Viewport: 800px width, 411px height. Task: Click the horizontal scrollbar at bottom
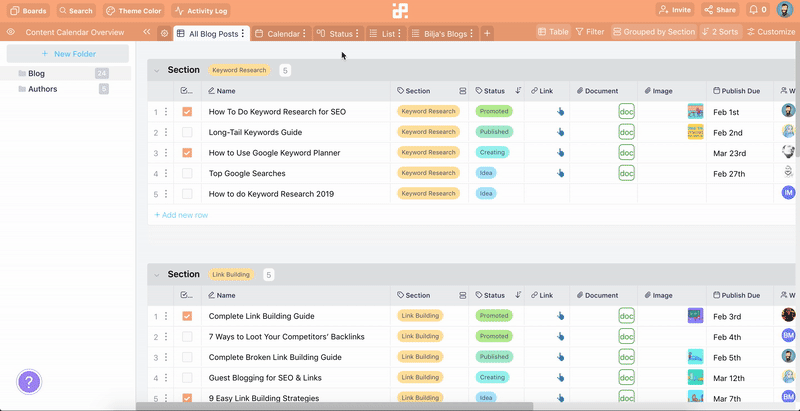tap(334, 406)
